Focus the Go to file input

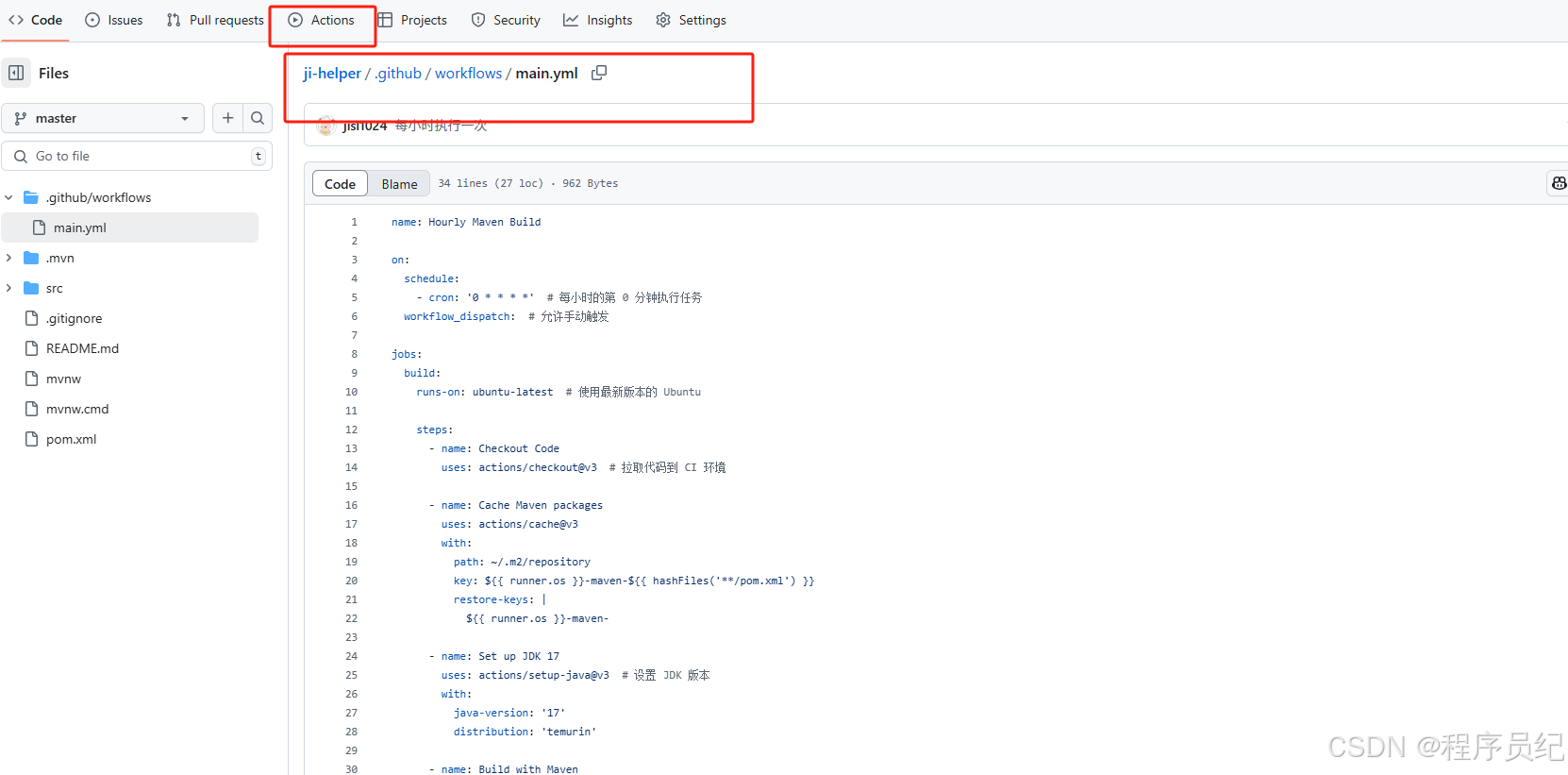(137, 156)
